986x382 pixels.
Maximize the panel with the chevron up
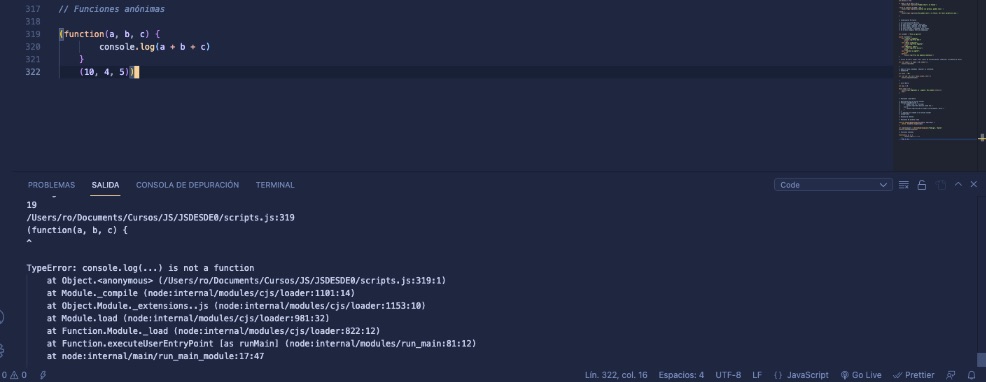coord(958,184)
